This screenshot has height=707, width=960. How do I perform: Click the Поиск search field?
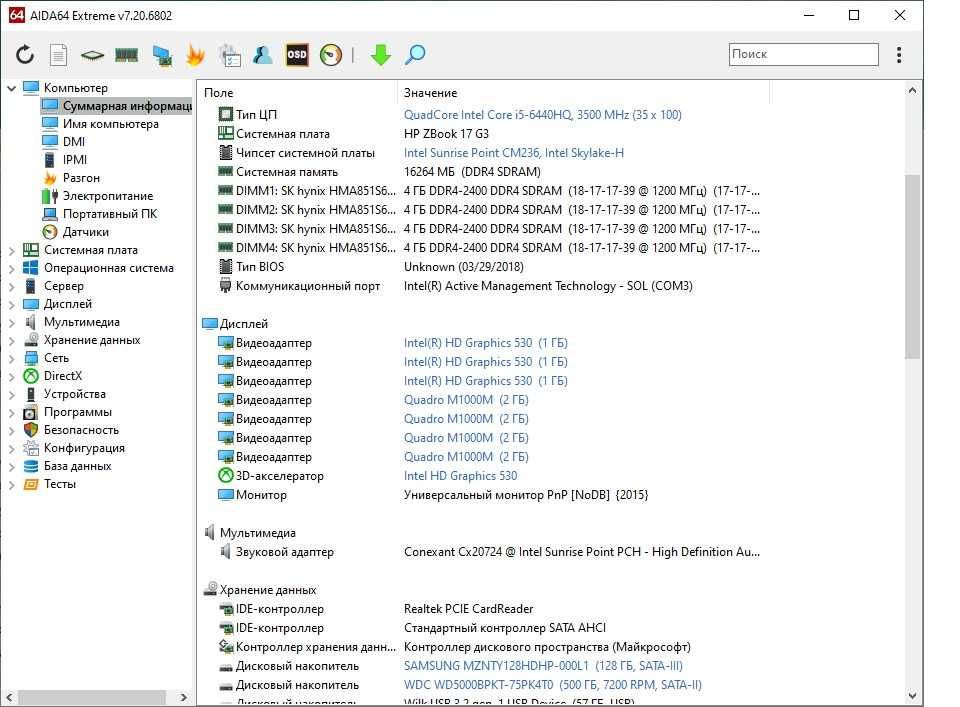click(803, 54)
